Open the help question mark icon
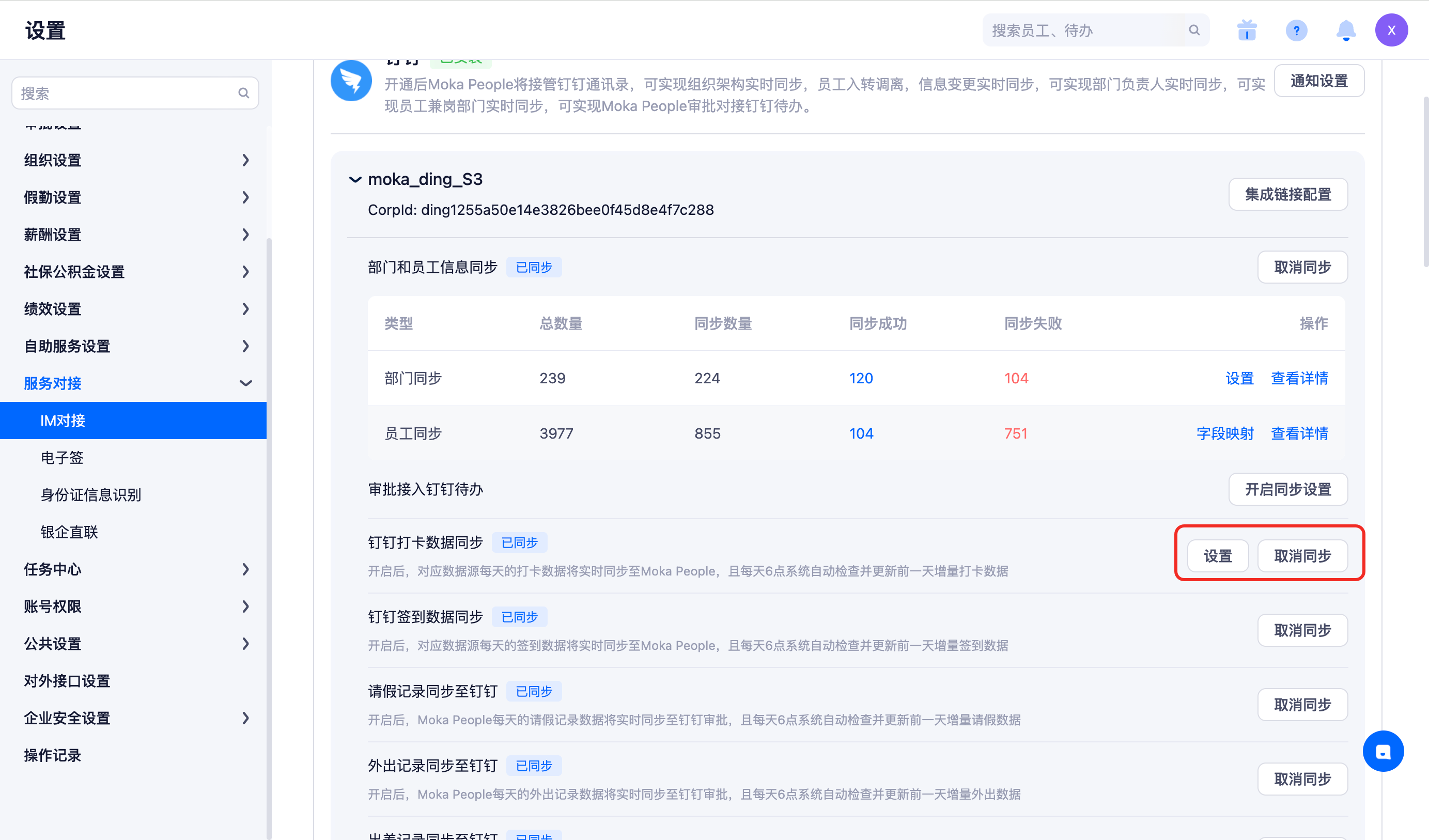Image resolution: width=1429 pixels, height=840 pixels. [1296, 30]
